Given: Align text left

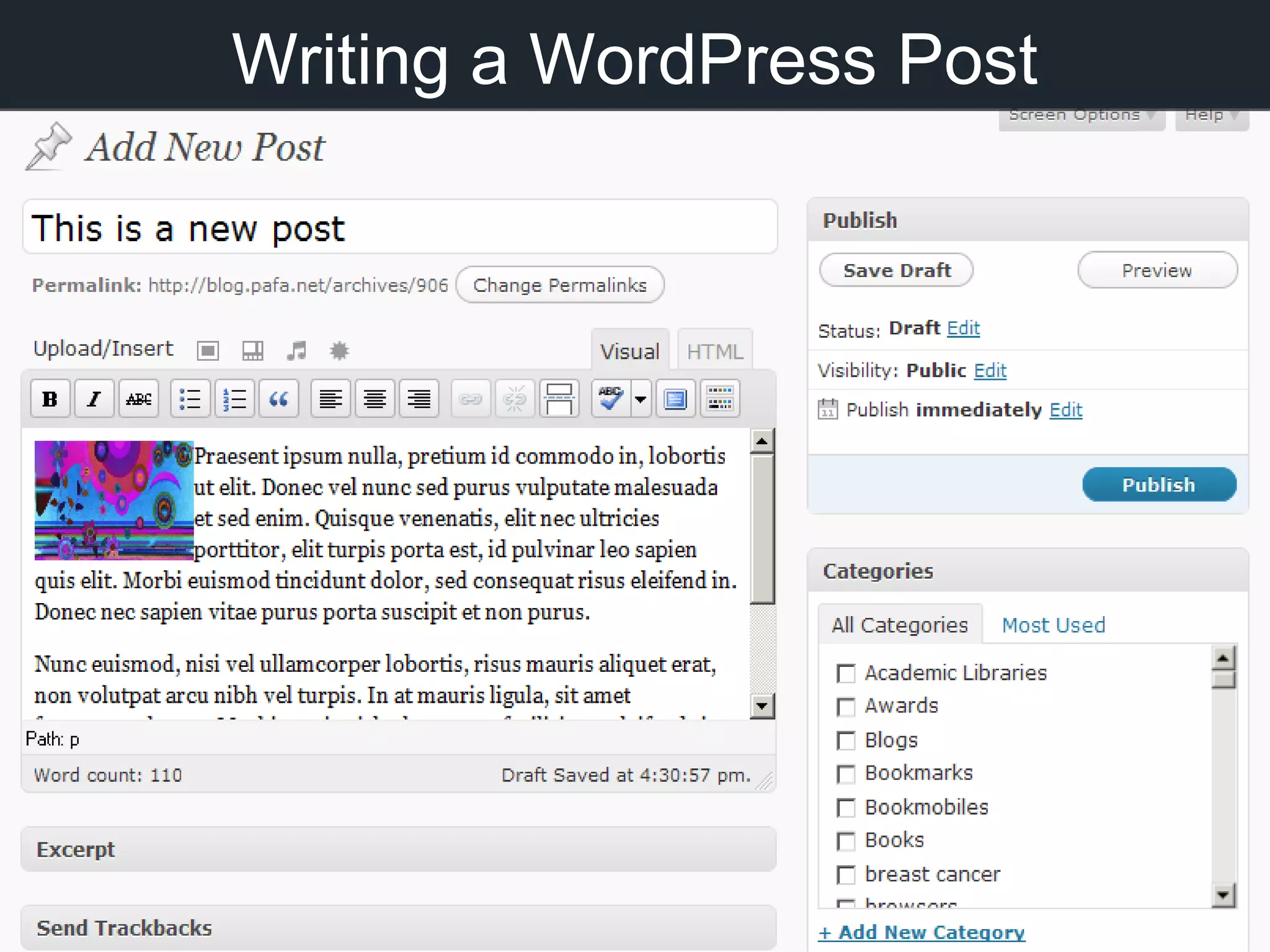Looking at the screenshot, I should 331,399.
